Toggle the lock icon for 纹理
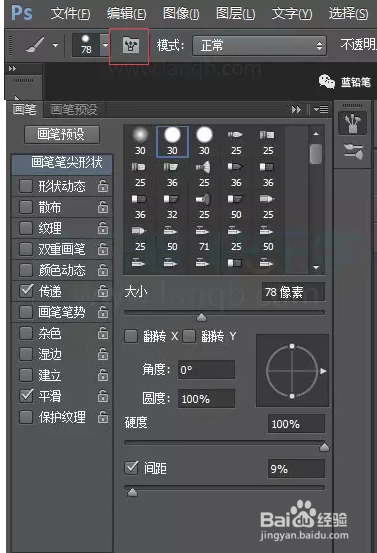The height and width of the screenshot is (553, 377). pos(103,228)
